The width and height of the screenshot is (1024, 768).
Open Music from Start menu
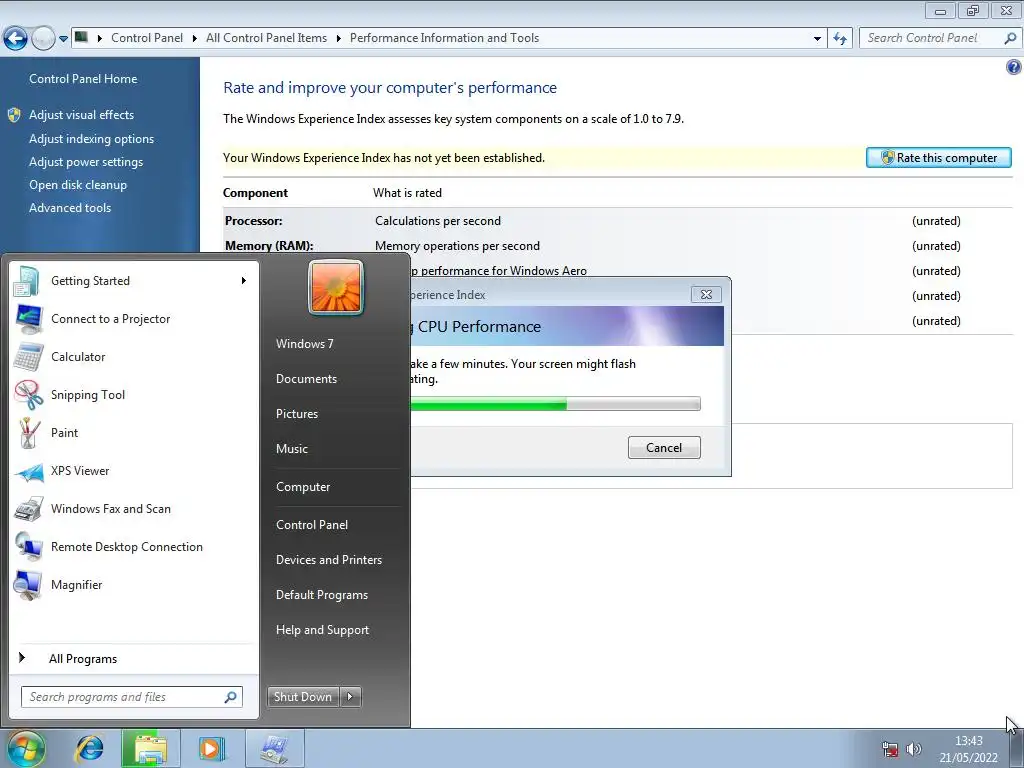[x=291, y=449]
